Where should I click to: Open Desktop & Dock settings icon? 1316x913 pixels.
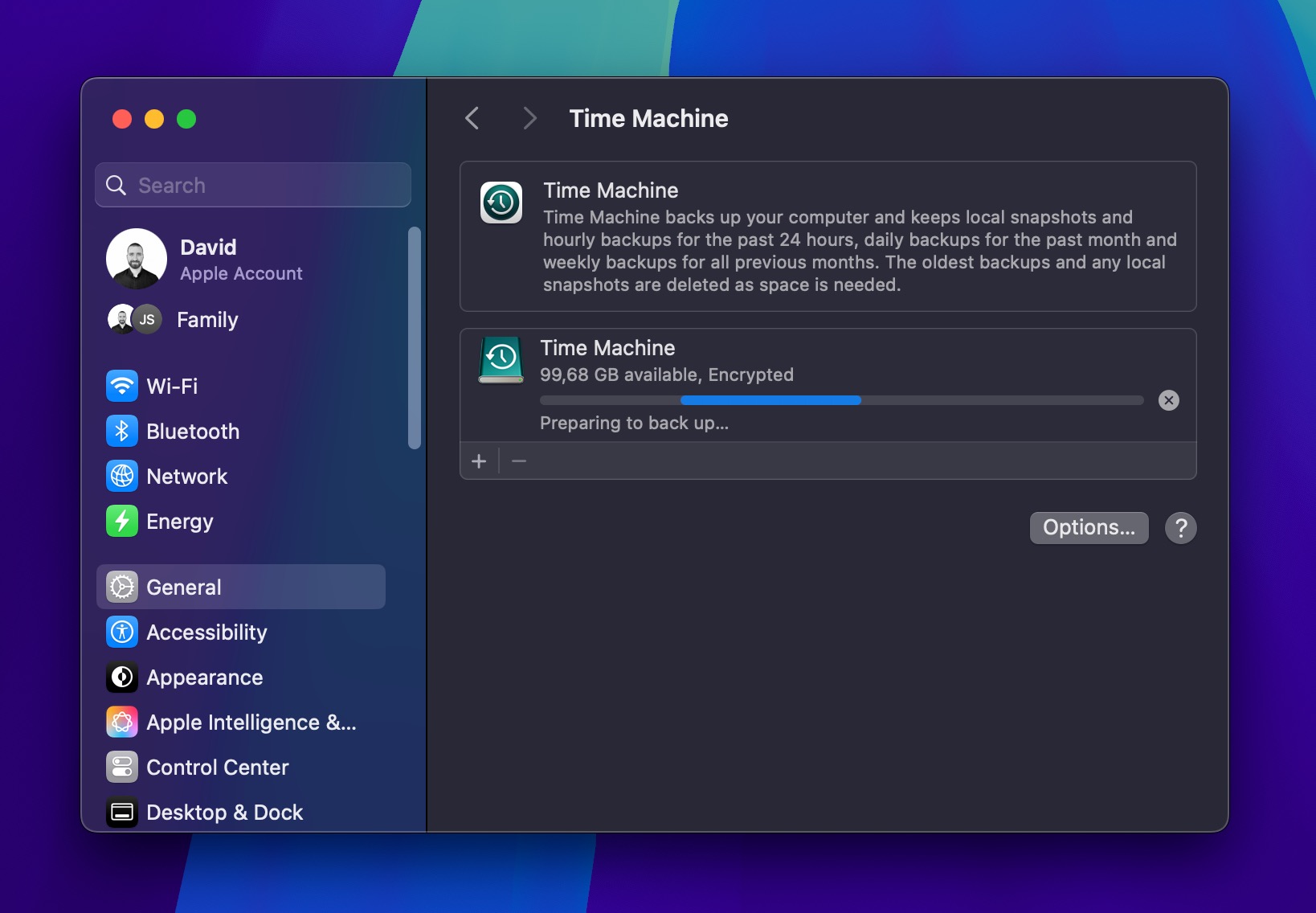[121, 812]
